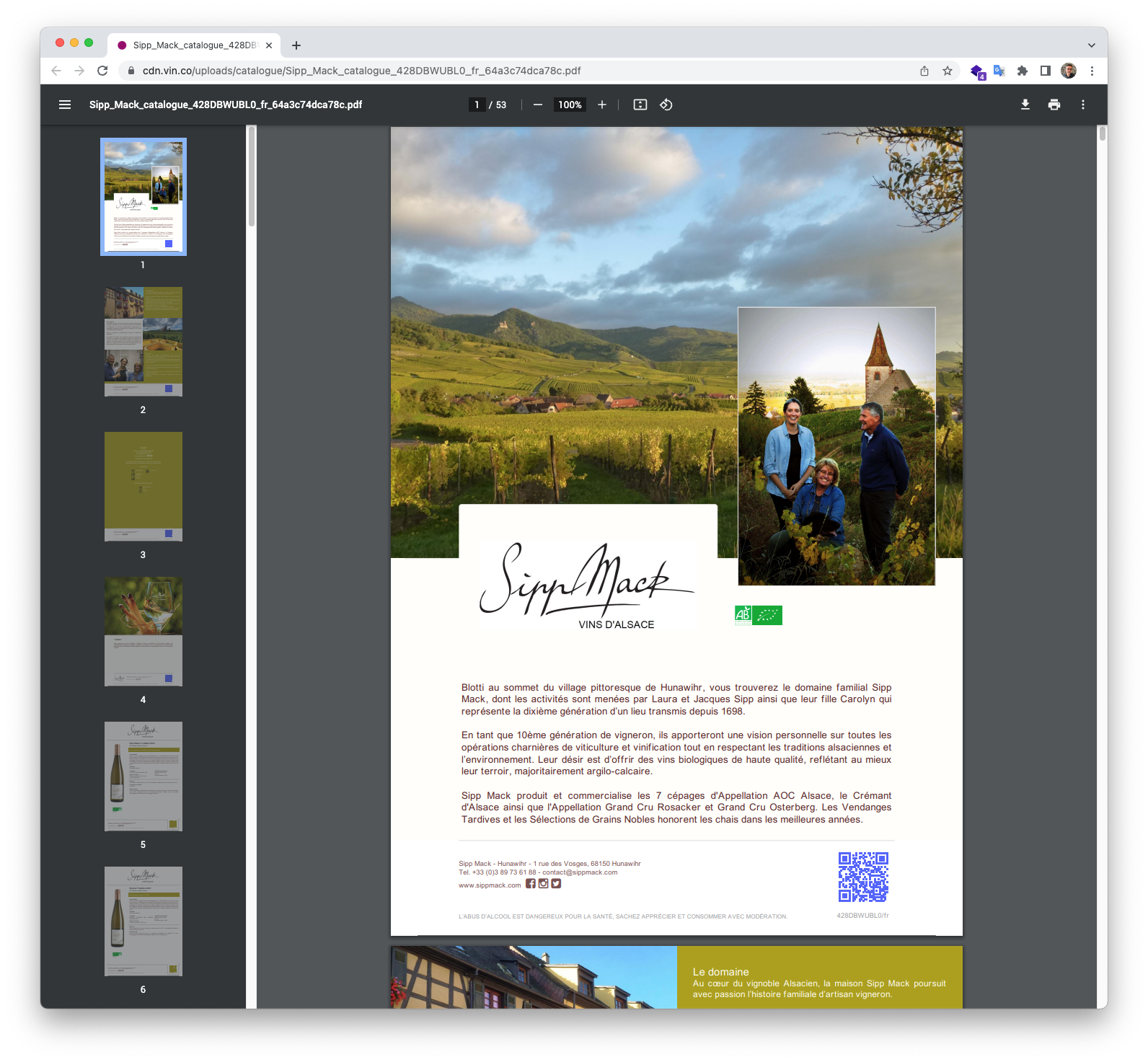Select page 5 thumbnail
1148x1062 pixels.
pos(143,776)
